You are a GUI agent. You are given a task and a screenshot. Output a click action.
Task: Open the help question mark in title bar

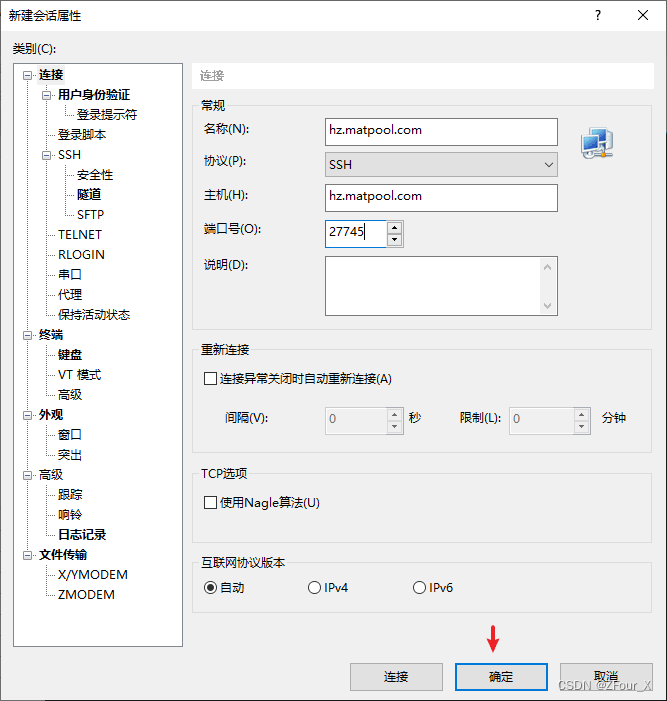click(598, 15)
